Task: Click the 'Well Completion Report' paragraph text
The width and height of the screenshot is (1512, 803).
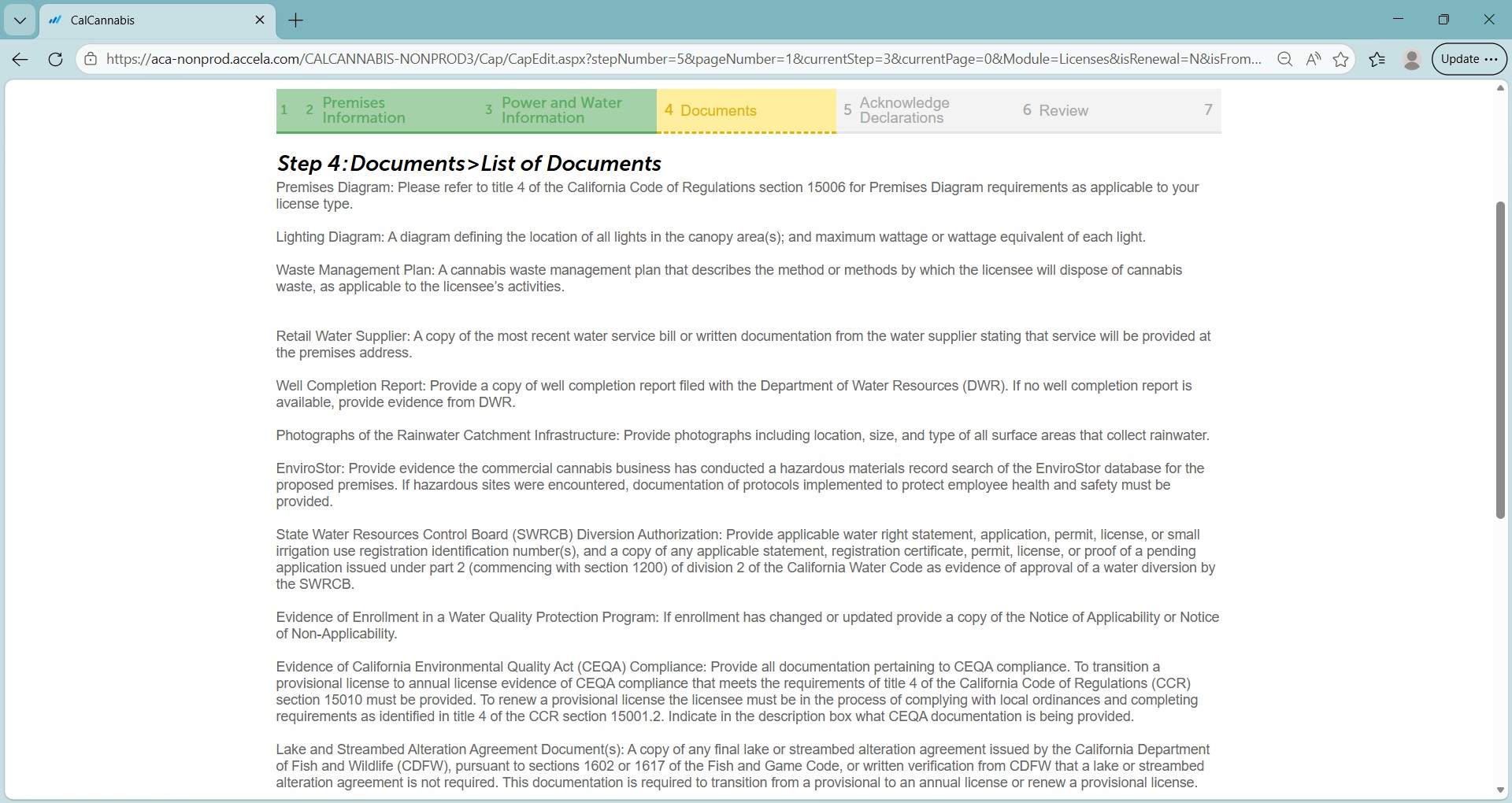Action: point(734,394)
